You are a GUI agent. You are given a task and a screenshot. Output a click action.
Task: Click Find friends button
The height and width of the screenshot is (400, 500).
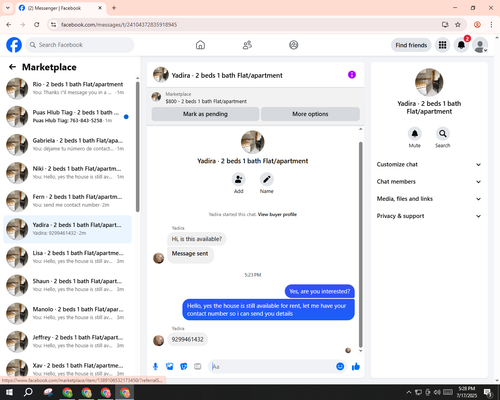click(x=411, y=45)
